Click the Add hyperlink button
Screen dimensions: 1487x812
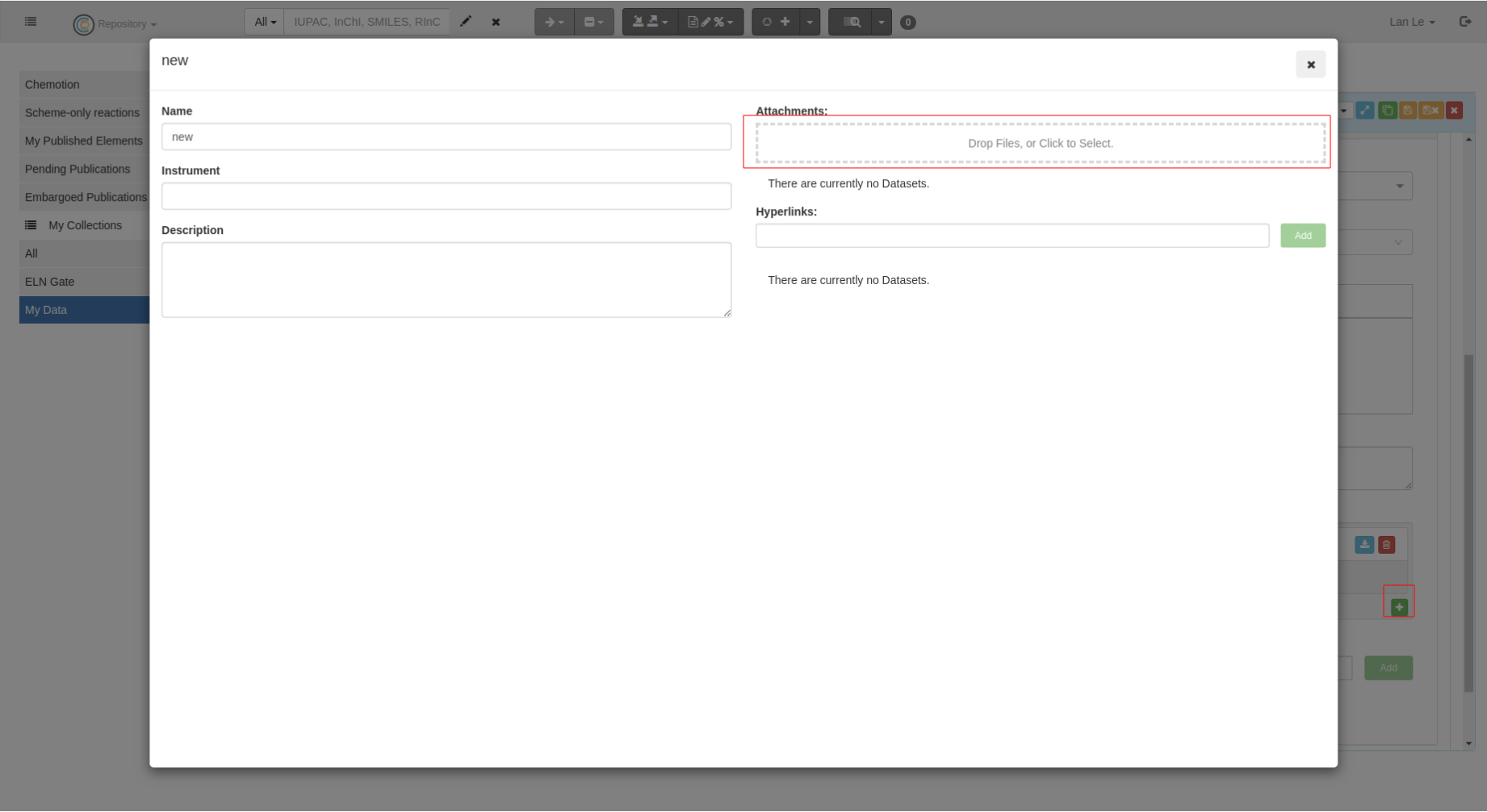coord(1302,235)
